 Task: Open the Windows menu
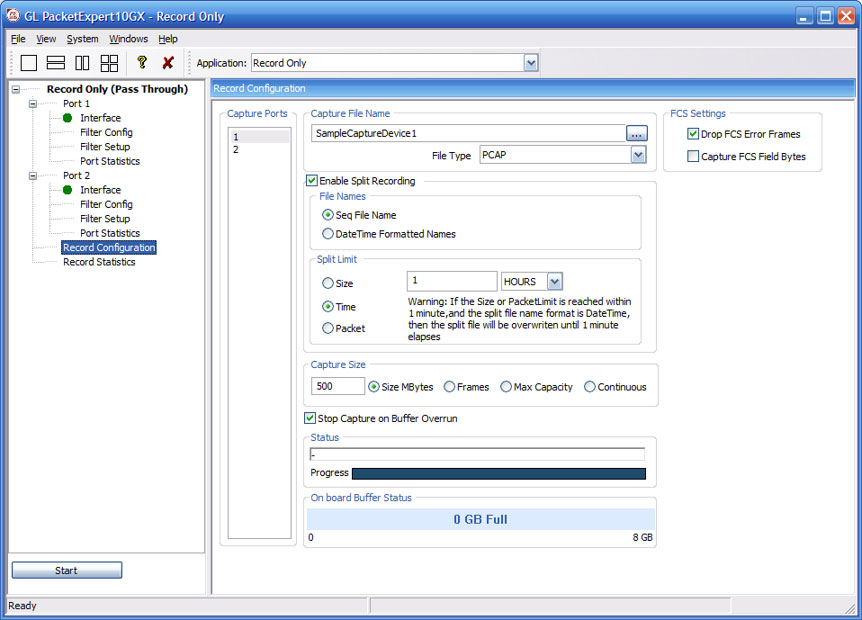(128, 39)
